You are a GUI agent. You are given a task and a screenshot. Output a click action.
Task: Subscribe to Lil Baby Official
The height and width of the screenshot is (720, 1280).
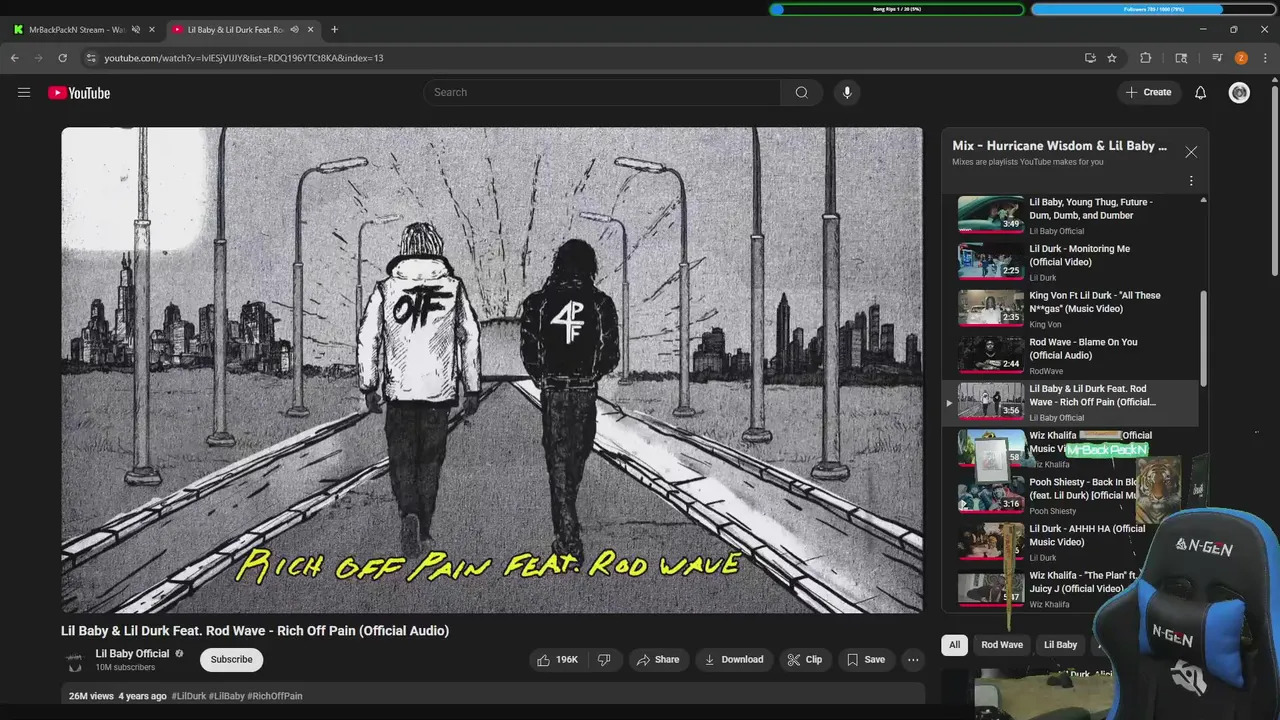231,659
